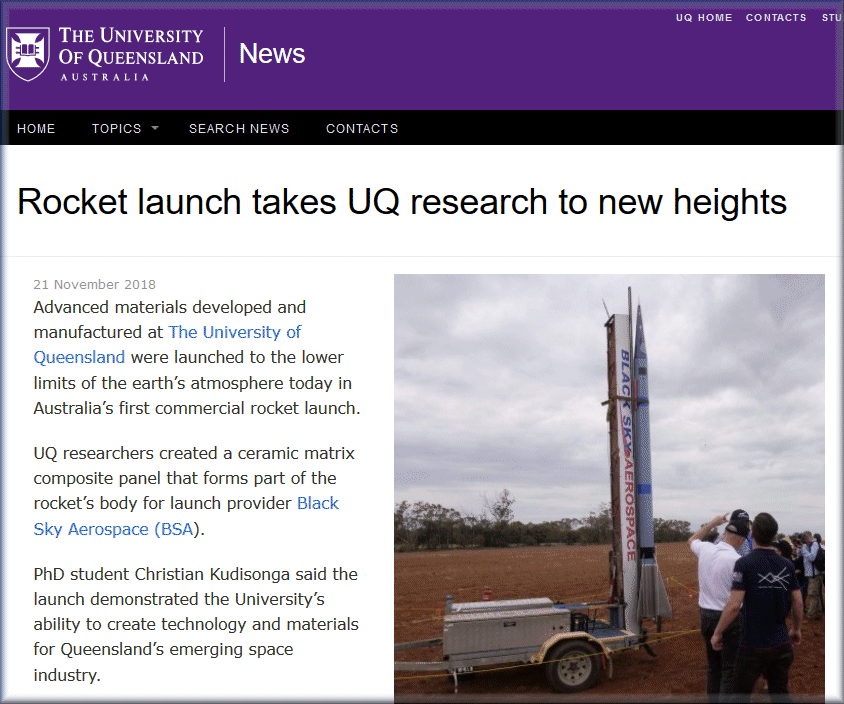Screen dimensions: 844x704
Task: Expand the TOPICS dropdown arrow
Action: pyautogui.click(x=155, y=128)
